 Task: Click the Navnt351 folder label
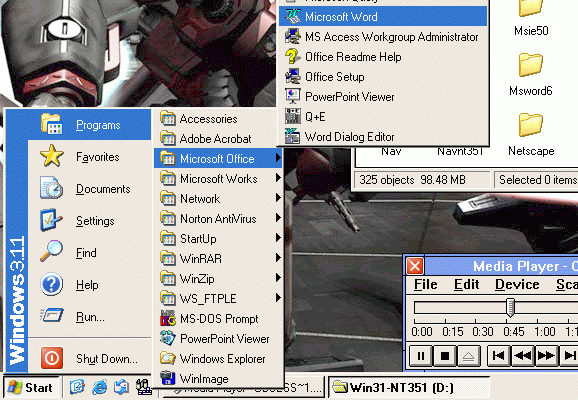click(460, 151)
